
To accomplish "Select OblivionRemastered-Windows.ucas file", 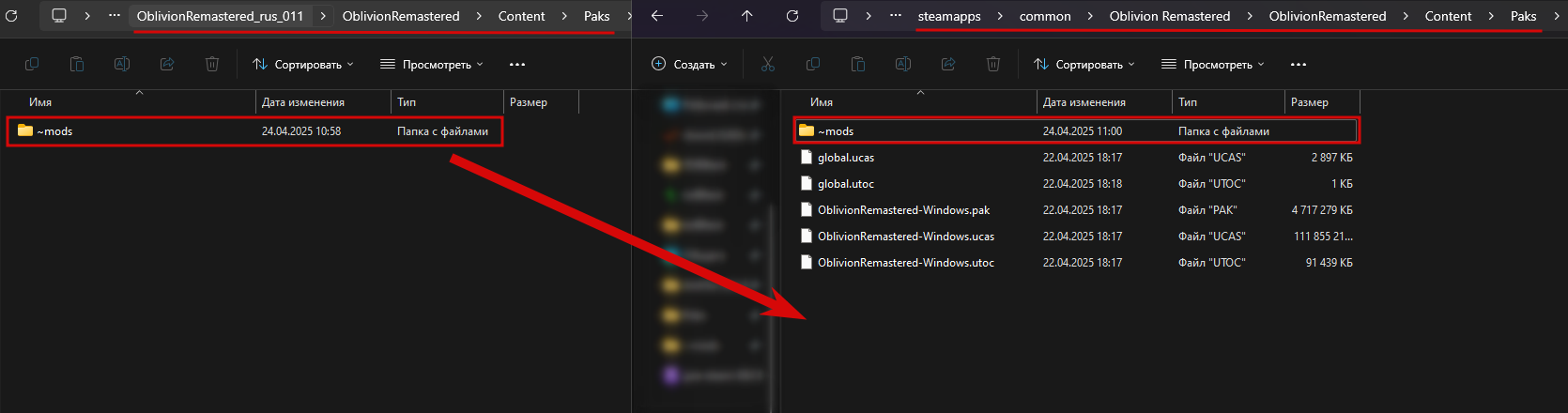I will pos(1076,237).
